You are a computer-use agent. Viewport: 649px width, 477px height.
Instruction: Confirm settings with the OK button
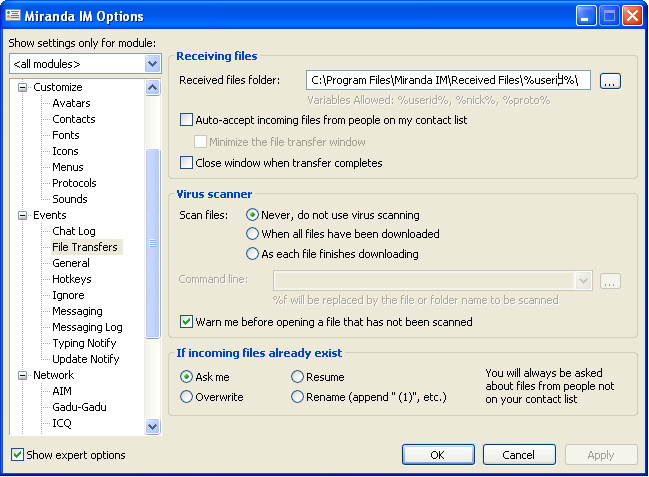[x=438, y=455]
